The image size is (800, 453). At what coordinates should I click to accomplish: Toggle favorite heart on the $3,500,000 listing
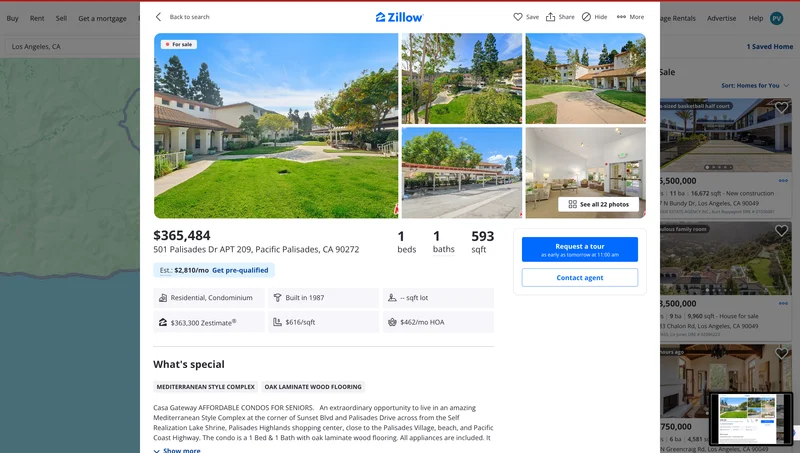pyautogui.click(x=781, y=231)
